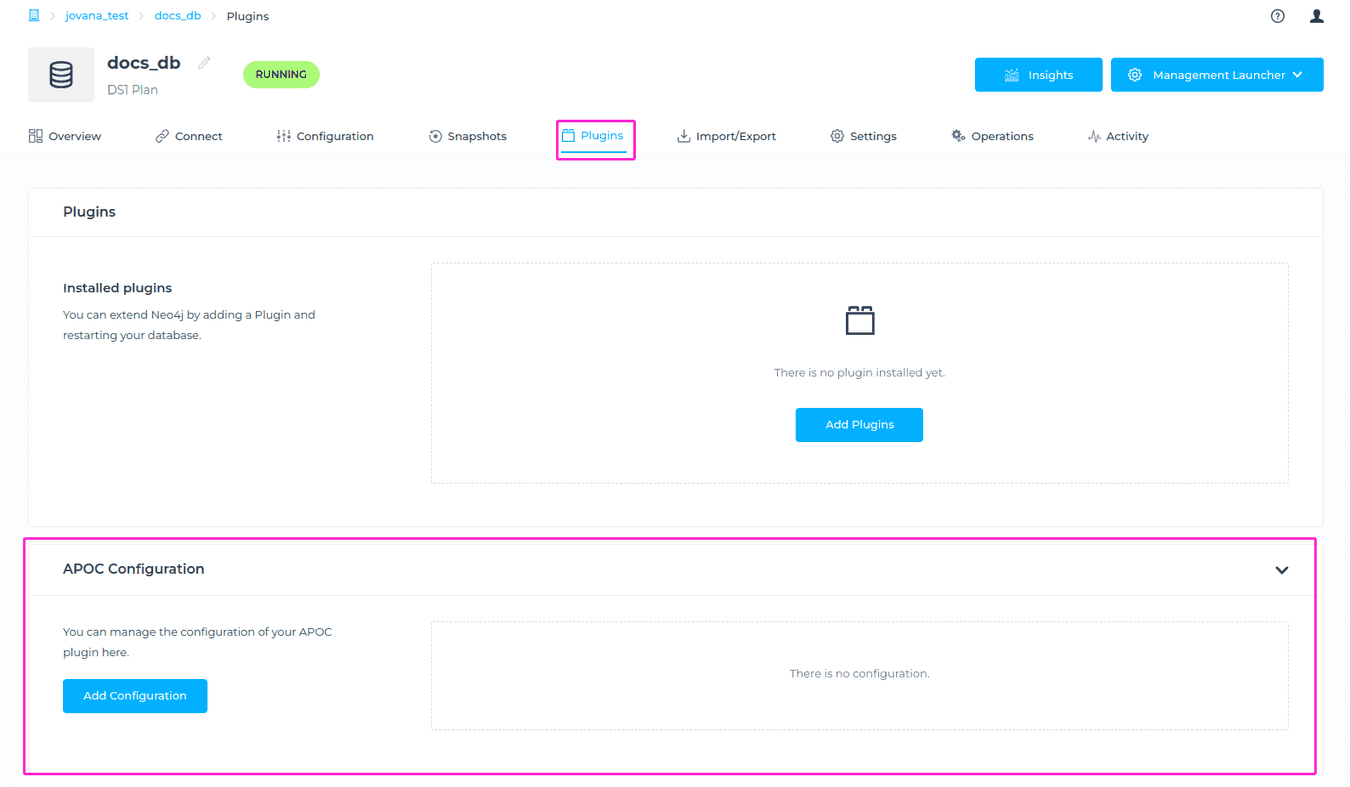
Task: Click the home building icon in breadcrumb
Action: pos(34,16)
